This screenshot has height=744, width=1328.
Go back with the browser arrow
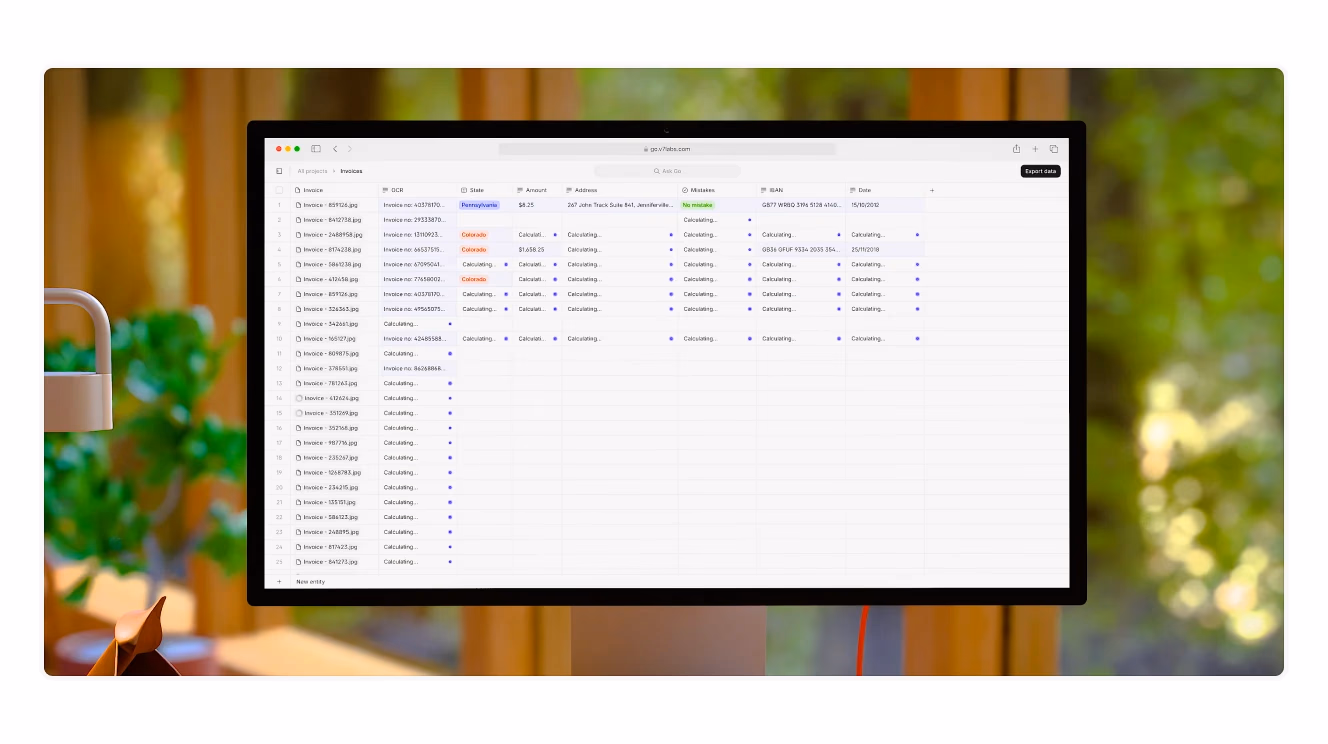335,149
